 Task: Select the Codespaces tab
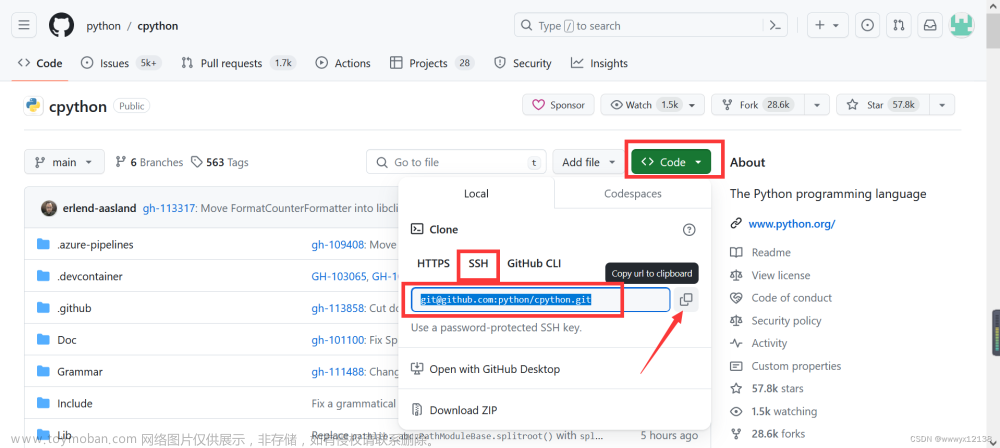(x=633, y=193)
